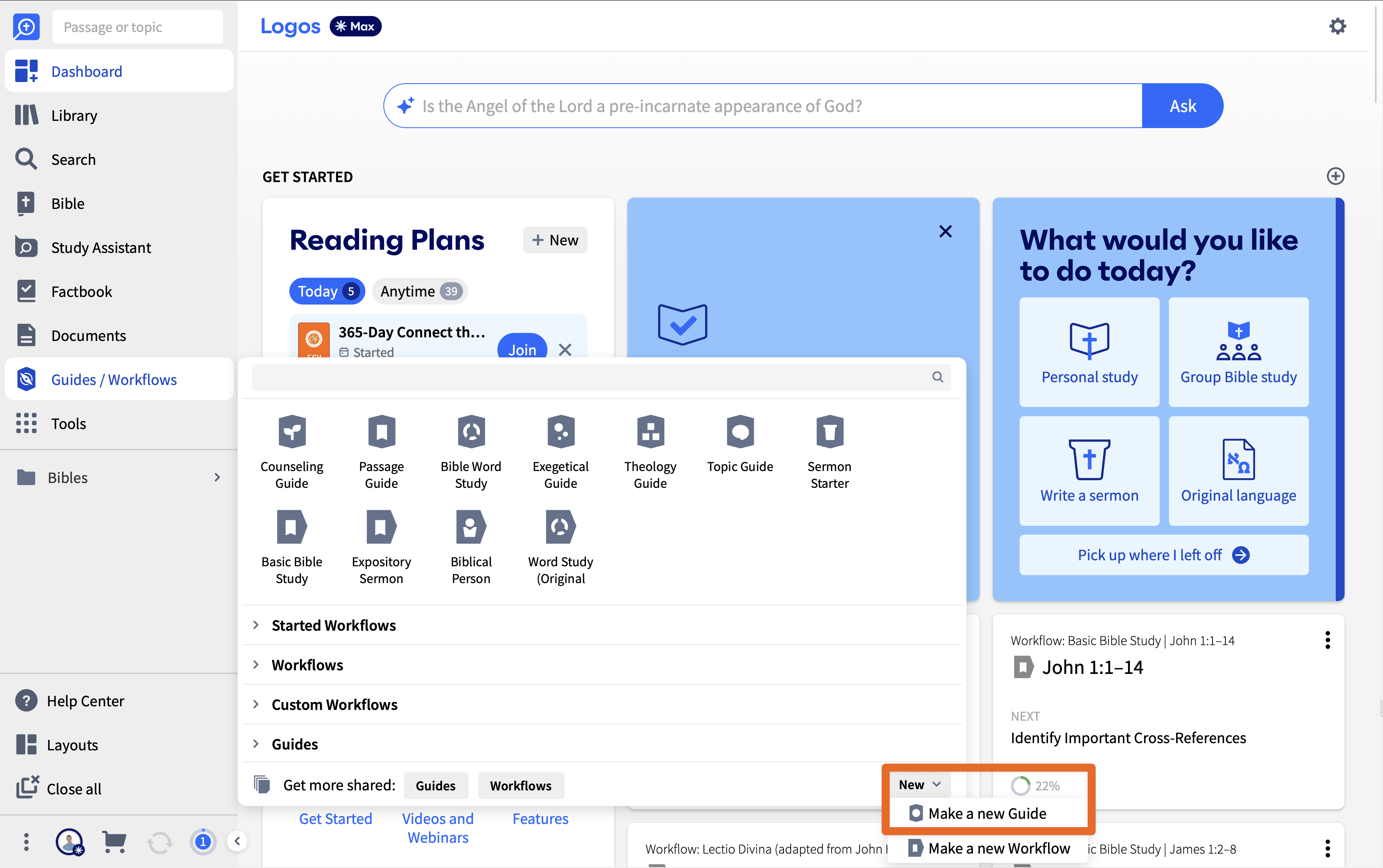Dismiss the 365-Day Connect plan
This screenshot has height=868, width=1383.
(x=565, y=350)
